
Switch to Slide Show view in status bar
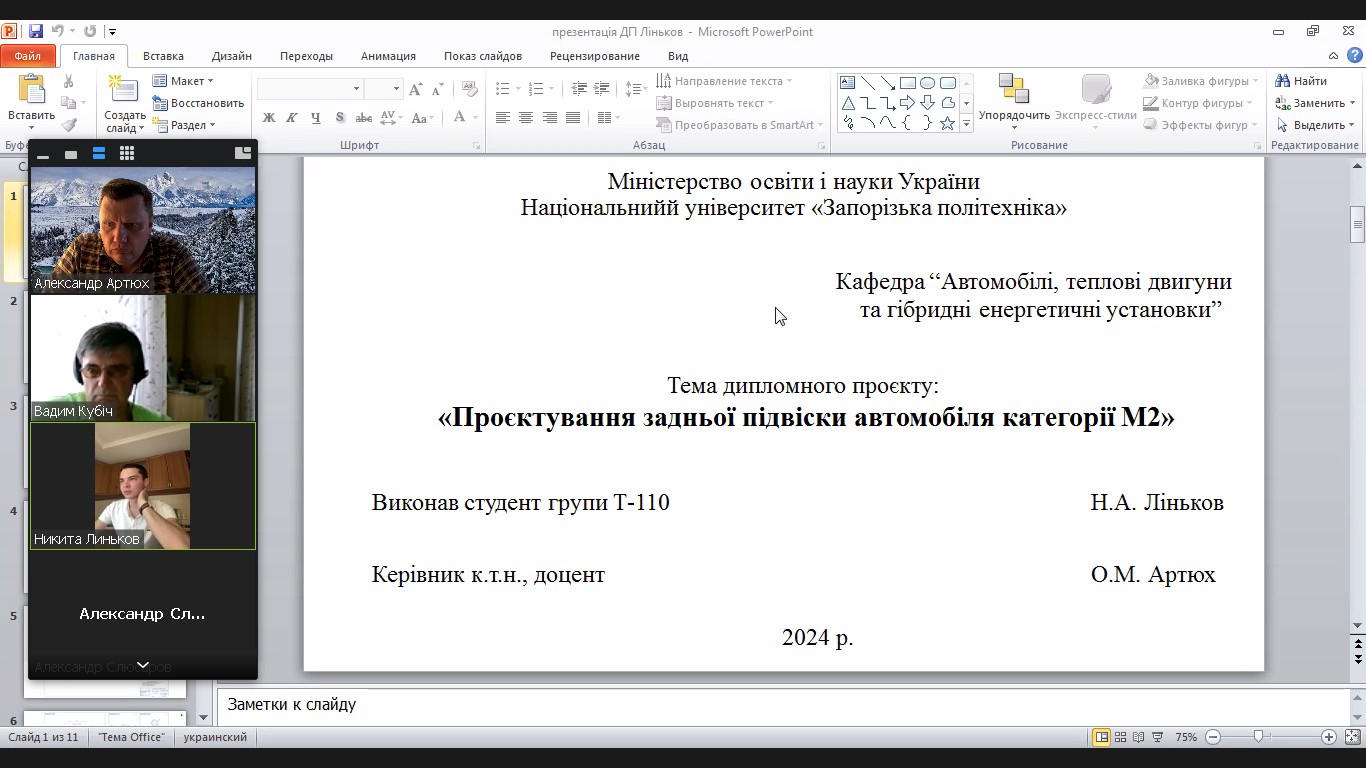(x=1156, y=736)
